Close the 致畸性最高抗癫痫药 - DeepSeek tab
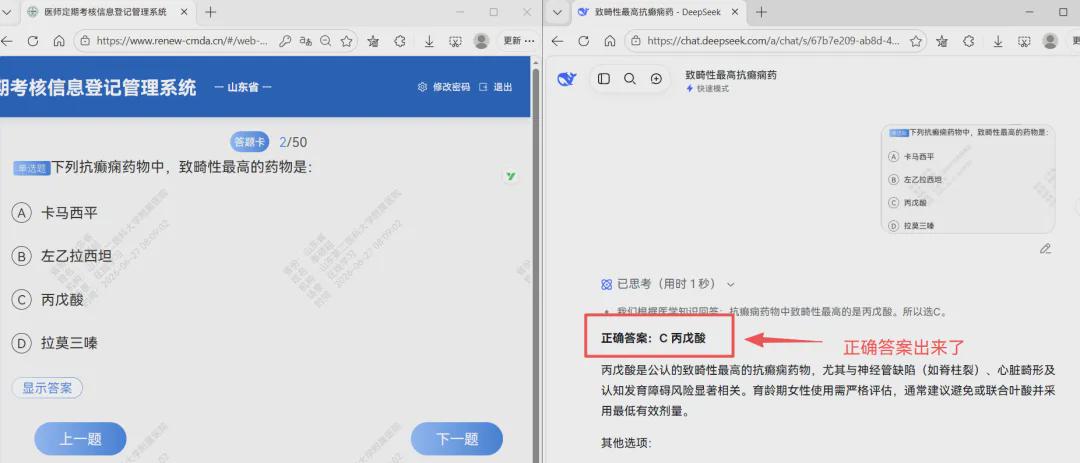The height and width of the screenshot is (463, 1080). (734, 12)
